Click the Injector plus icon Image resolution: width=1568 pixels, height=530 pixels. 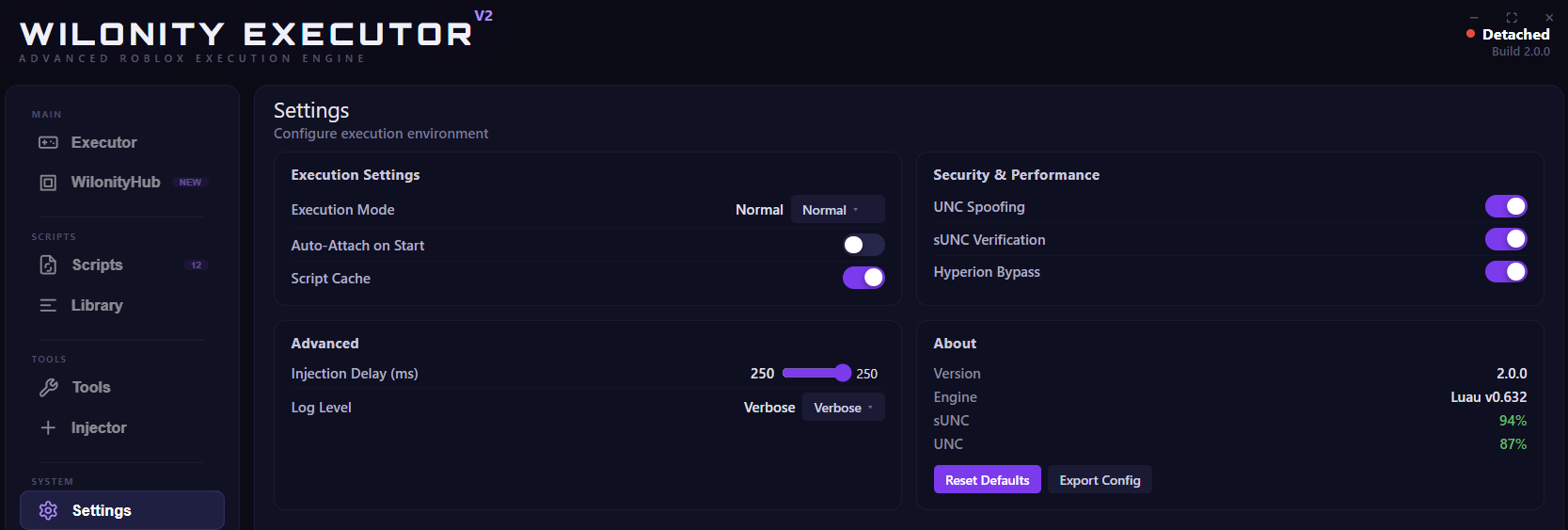tap(48, 427)
